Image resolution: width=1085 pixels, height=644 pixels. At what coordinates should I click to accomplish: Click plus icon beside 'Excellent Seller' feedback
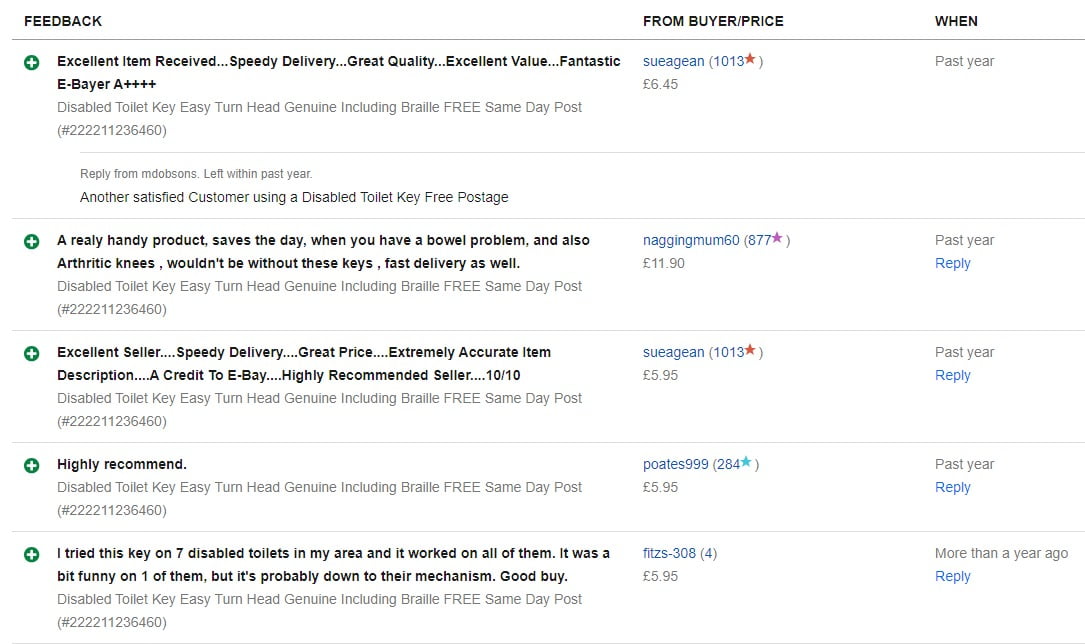click(x=32, y=353)
